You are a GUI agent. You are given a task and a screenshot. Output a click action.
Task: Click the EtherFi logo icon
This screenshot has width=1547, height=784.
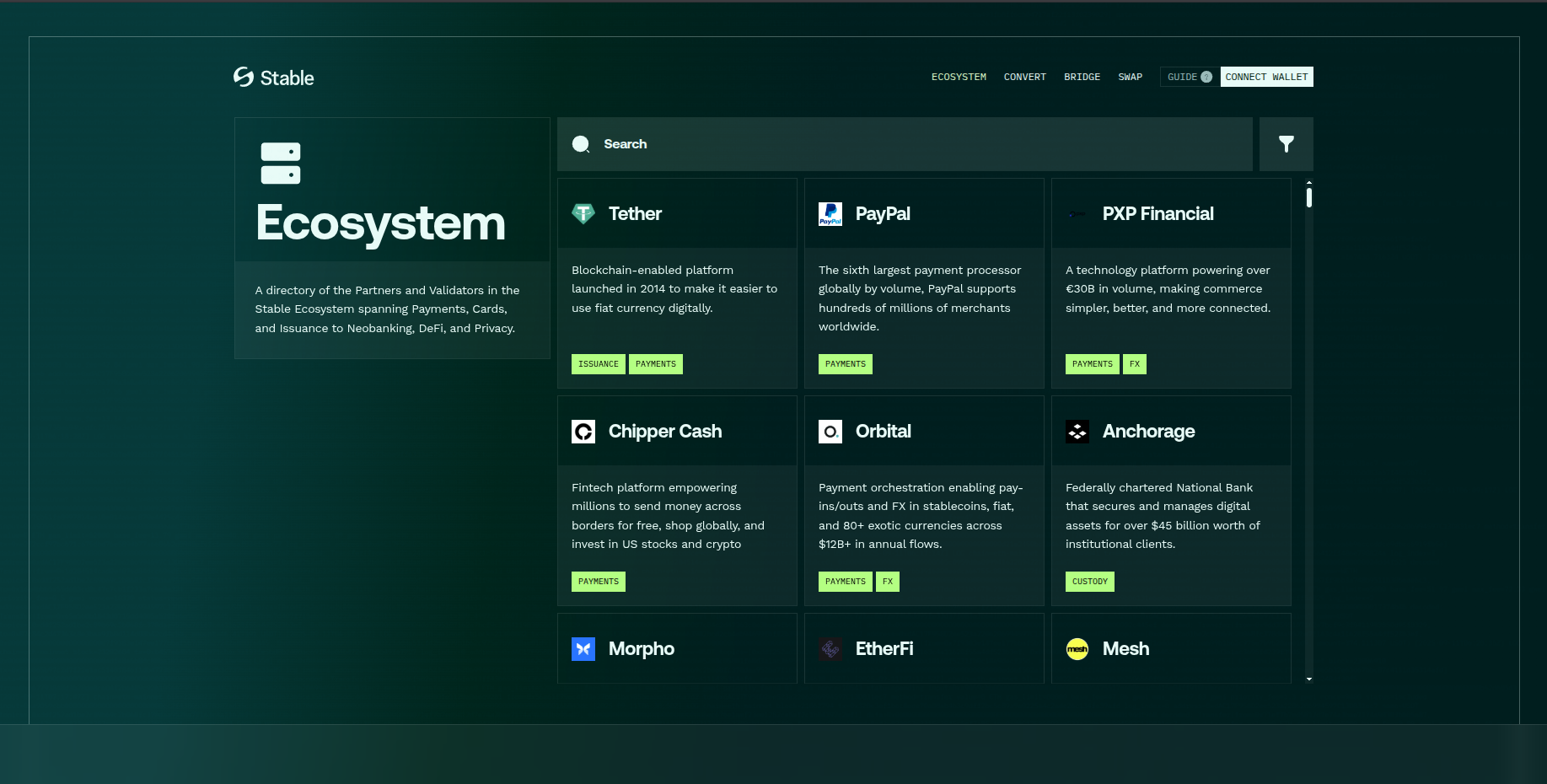click(x=830, y=649)
